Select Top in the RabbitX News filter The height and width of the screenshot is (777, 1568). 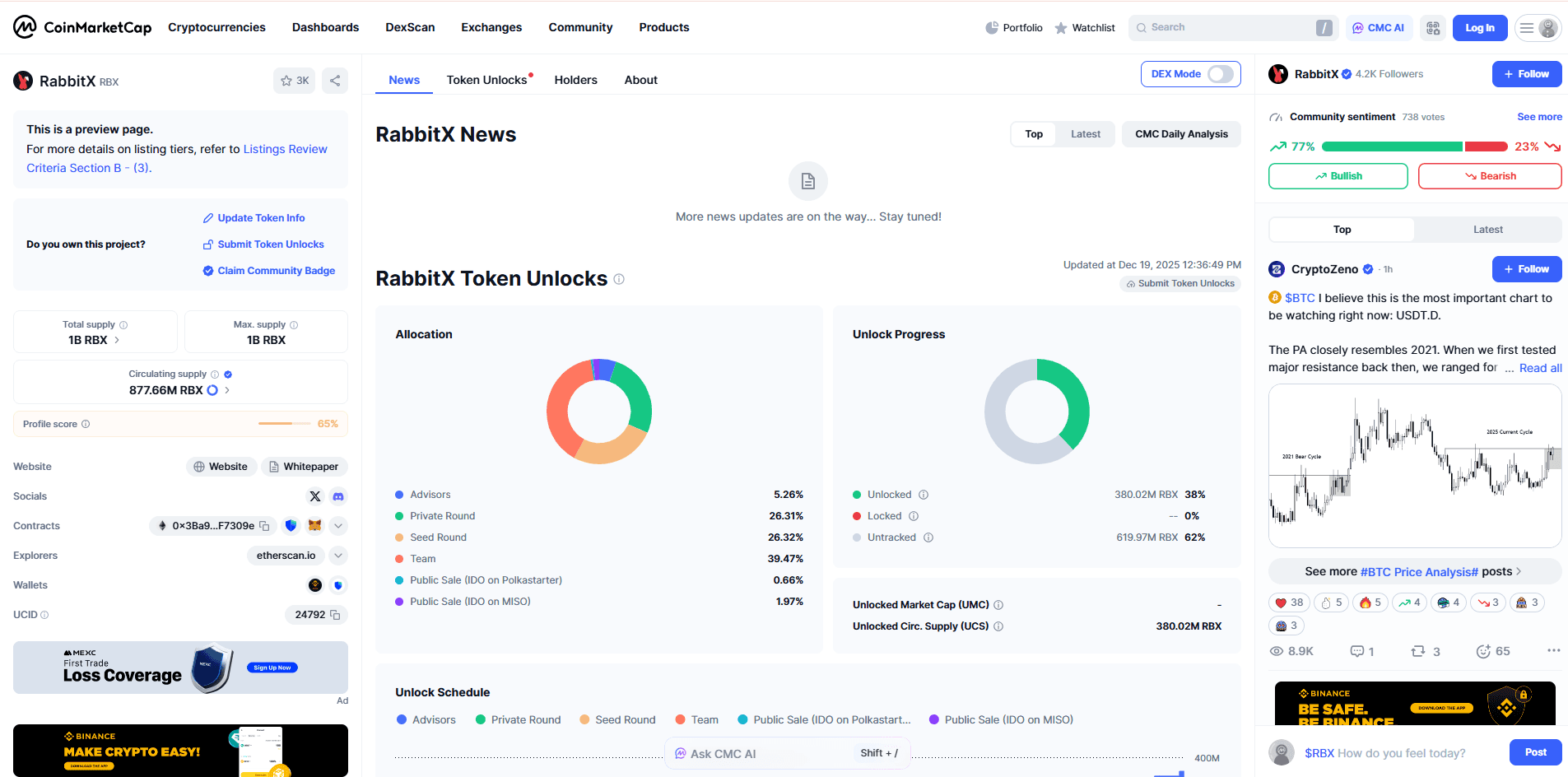pos(1034,134)
